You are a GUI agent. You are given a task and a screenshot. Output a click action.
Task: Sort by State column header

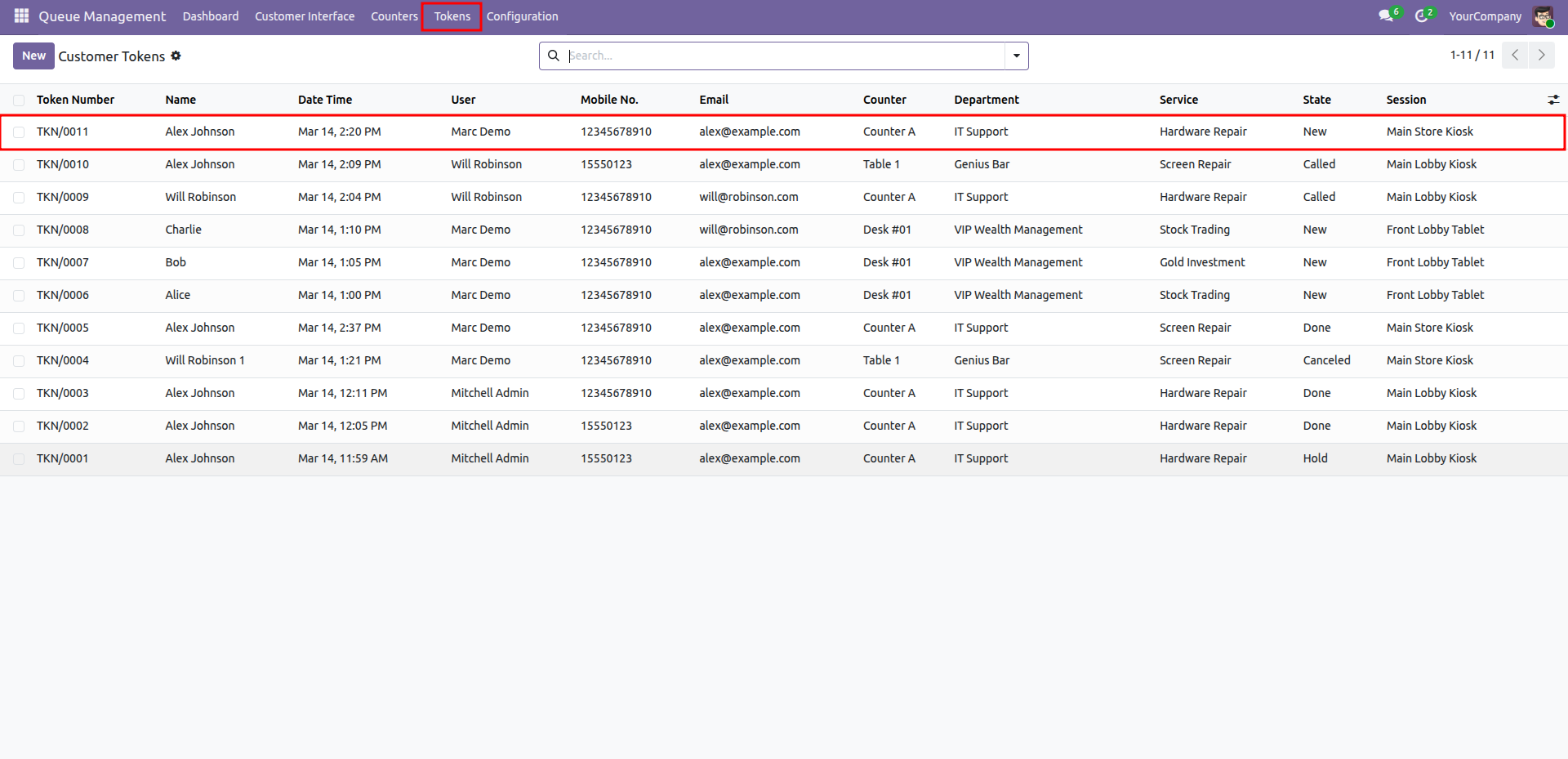(x=1316, y=100)
